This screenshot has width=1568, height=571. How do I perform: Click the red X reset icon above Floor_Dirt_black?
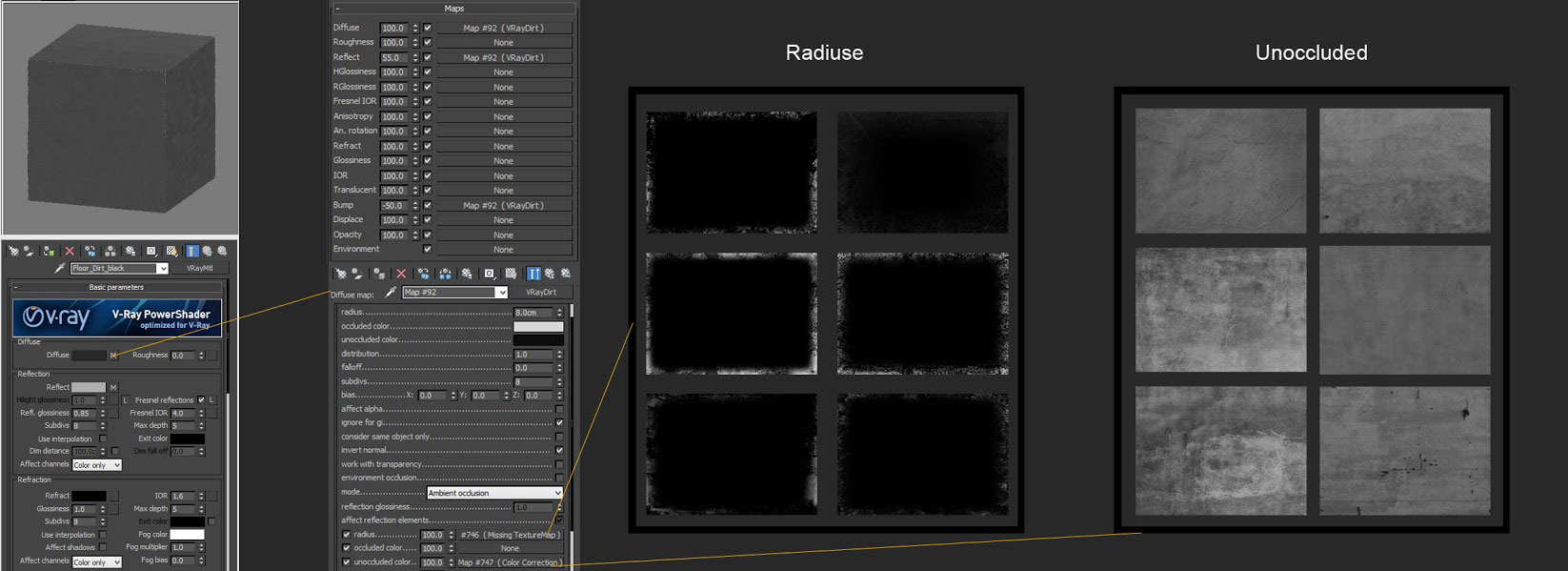click(x=70, y=251)
